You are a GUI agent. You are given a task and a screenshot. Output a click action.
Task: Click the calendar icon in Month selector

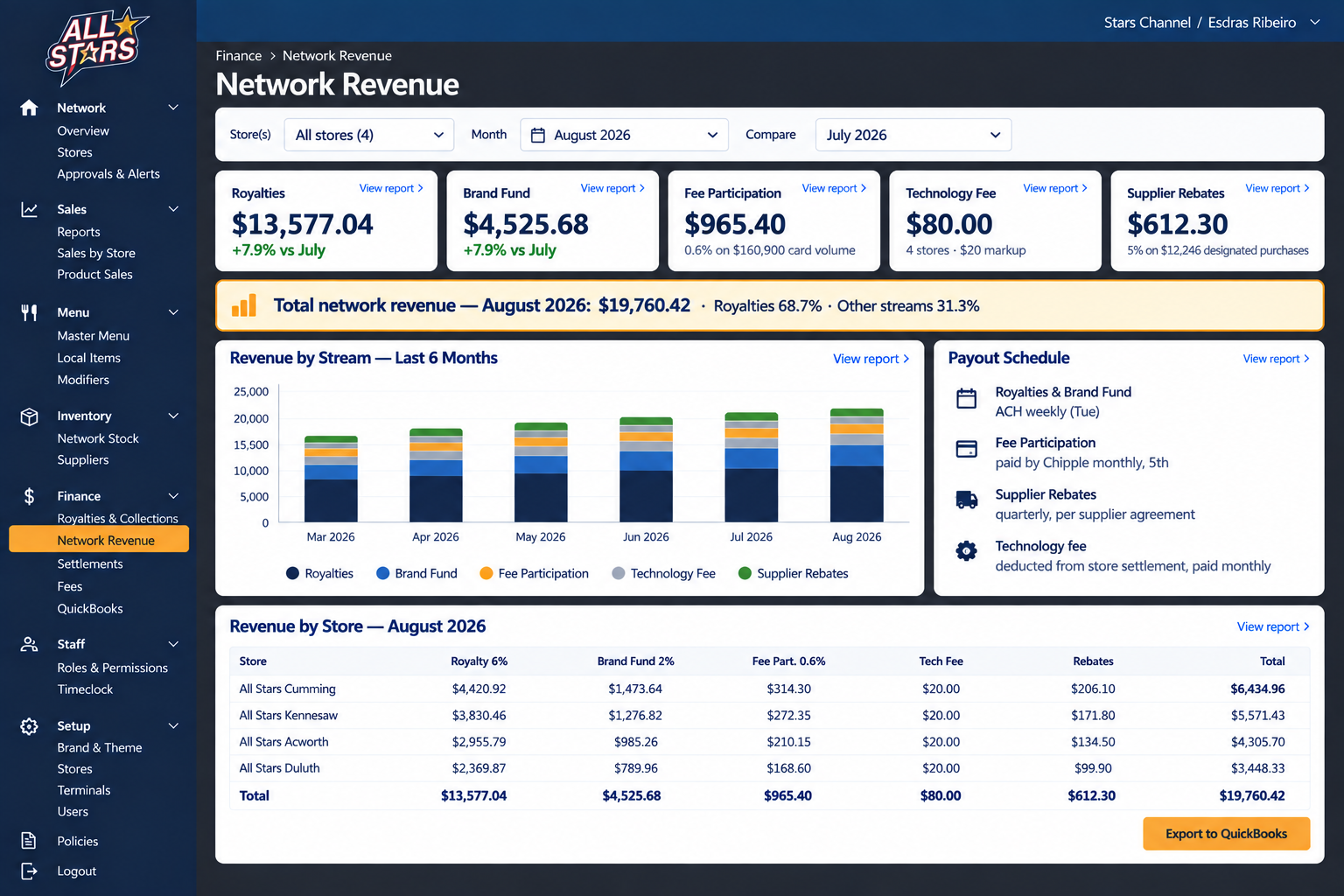pos(538,135)
